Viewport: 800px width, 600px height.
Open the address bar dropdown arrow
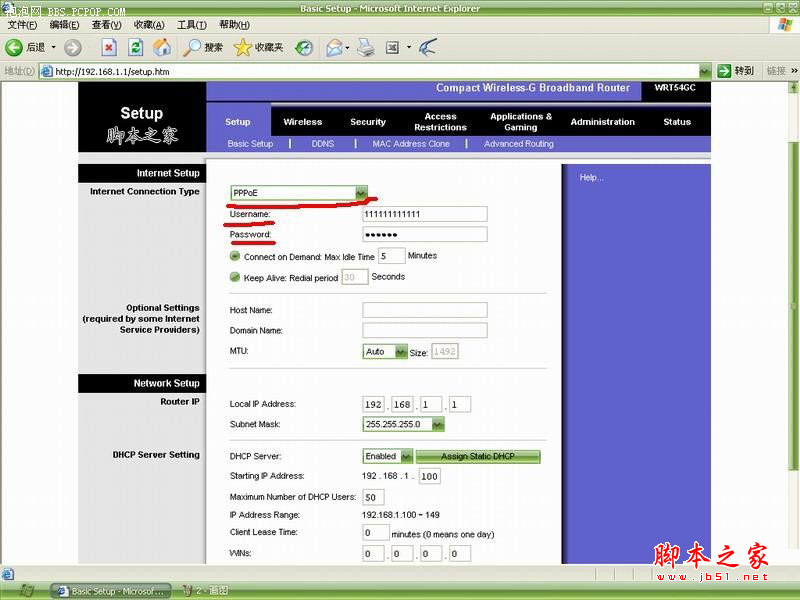(705, 71)
